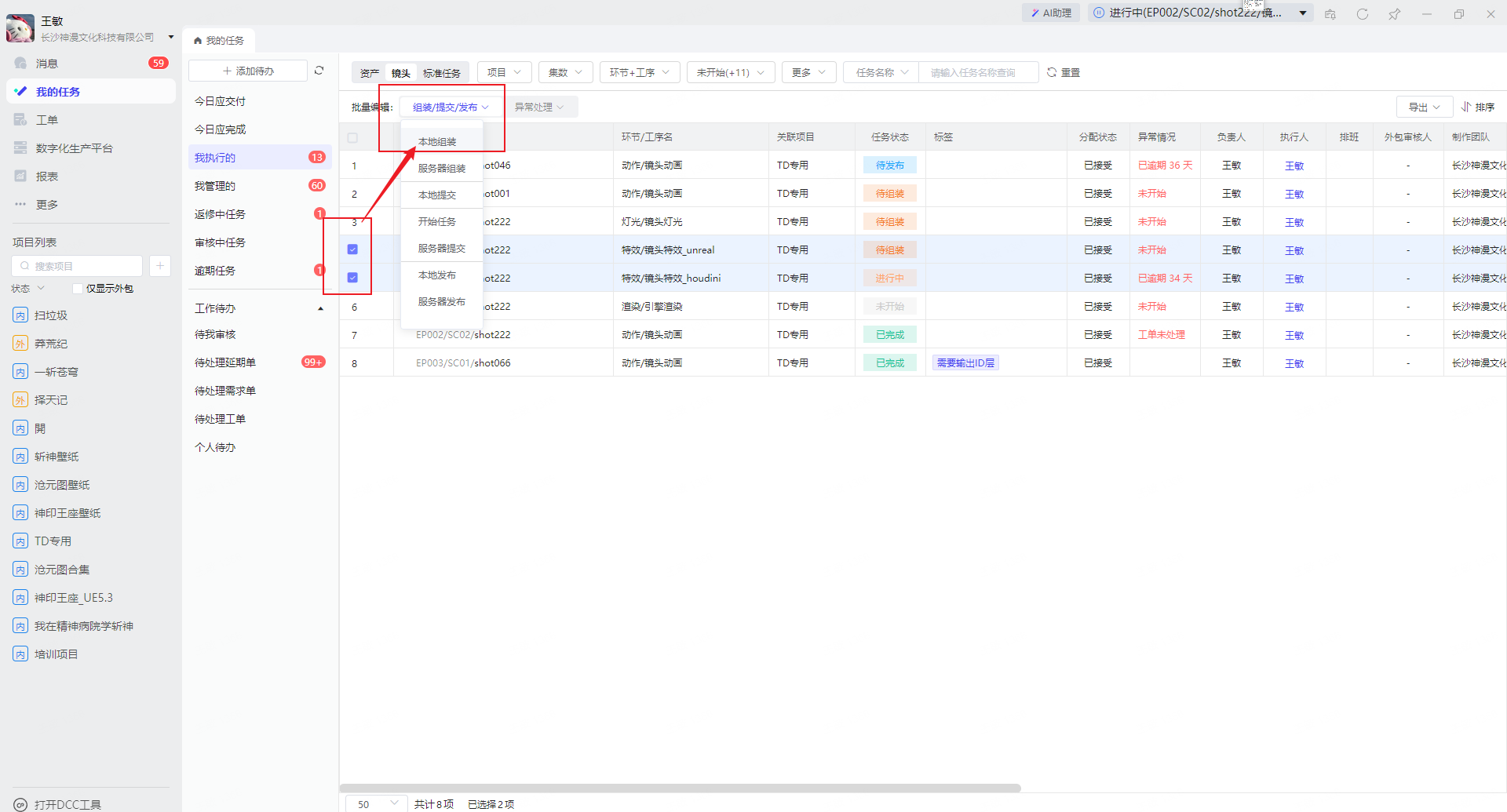Click the pin icon in title bar
Screen dimensions: 1507x812
coord(1394,14)
